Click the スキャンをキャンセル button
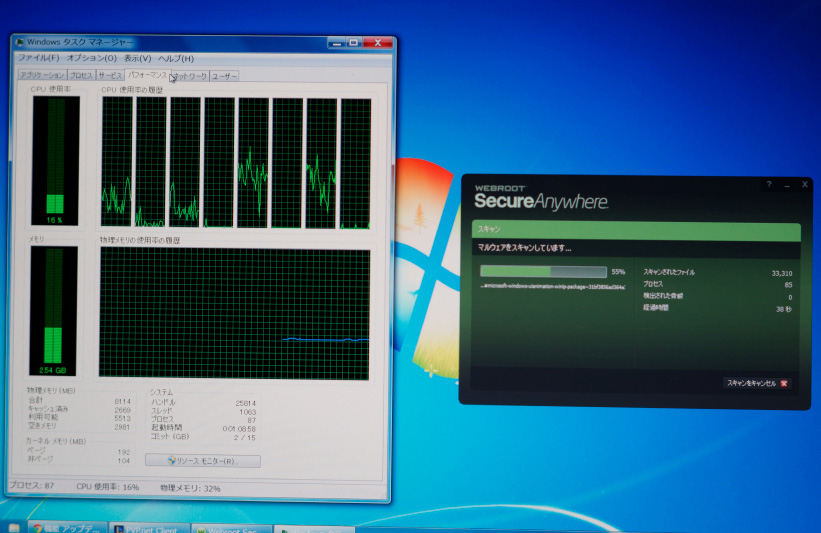The width and height of the screenshot is (821, 533). [757, 383]
